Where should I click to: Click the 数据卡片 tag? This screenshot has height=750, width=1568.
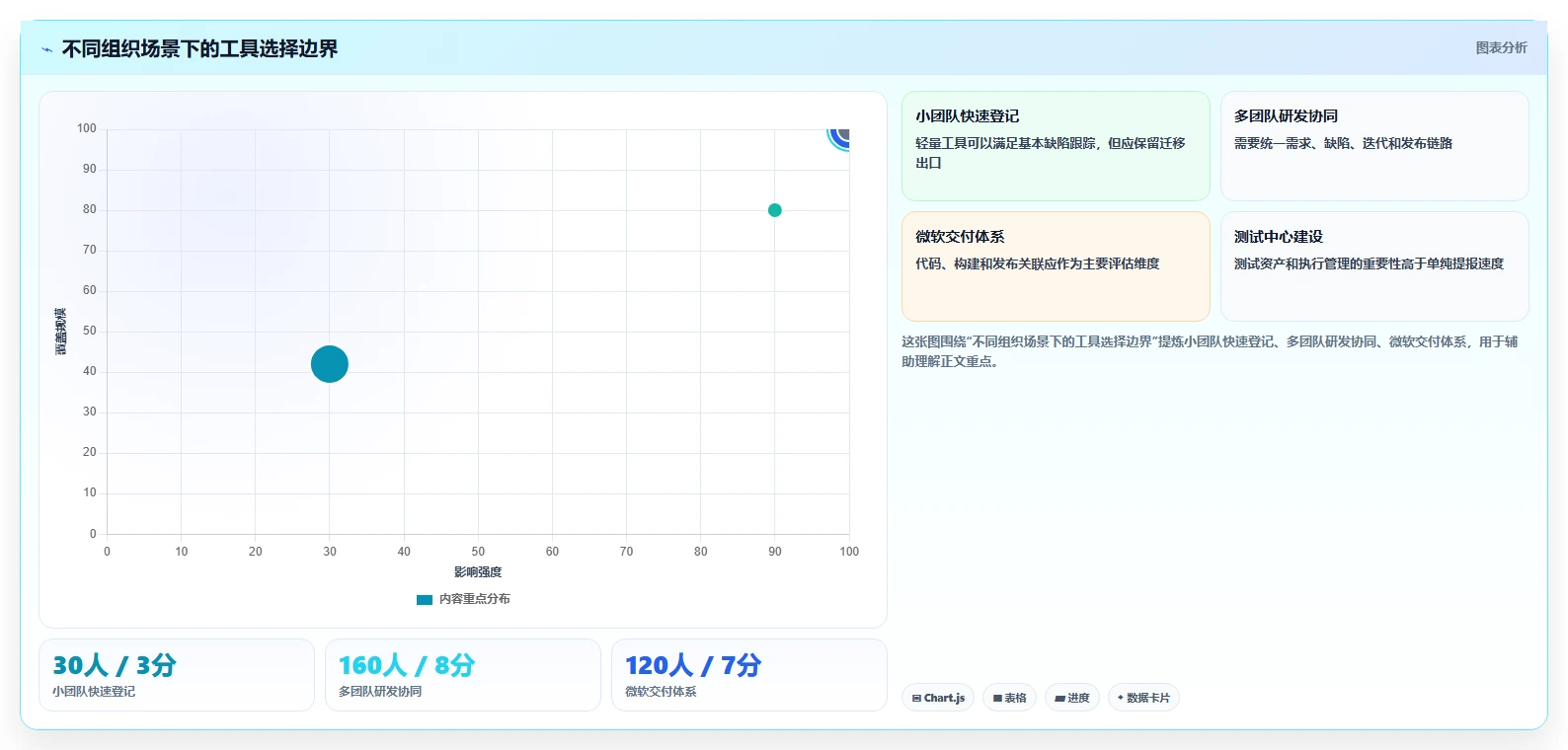[x=1143, y=698]
